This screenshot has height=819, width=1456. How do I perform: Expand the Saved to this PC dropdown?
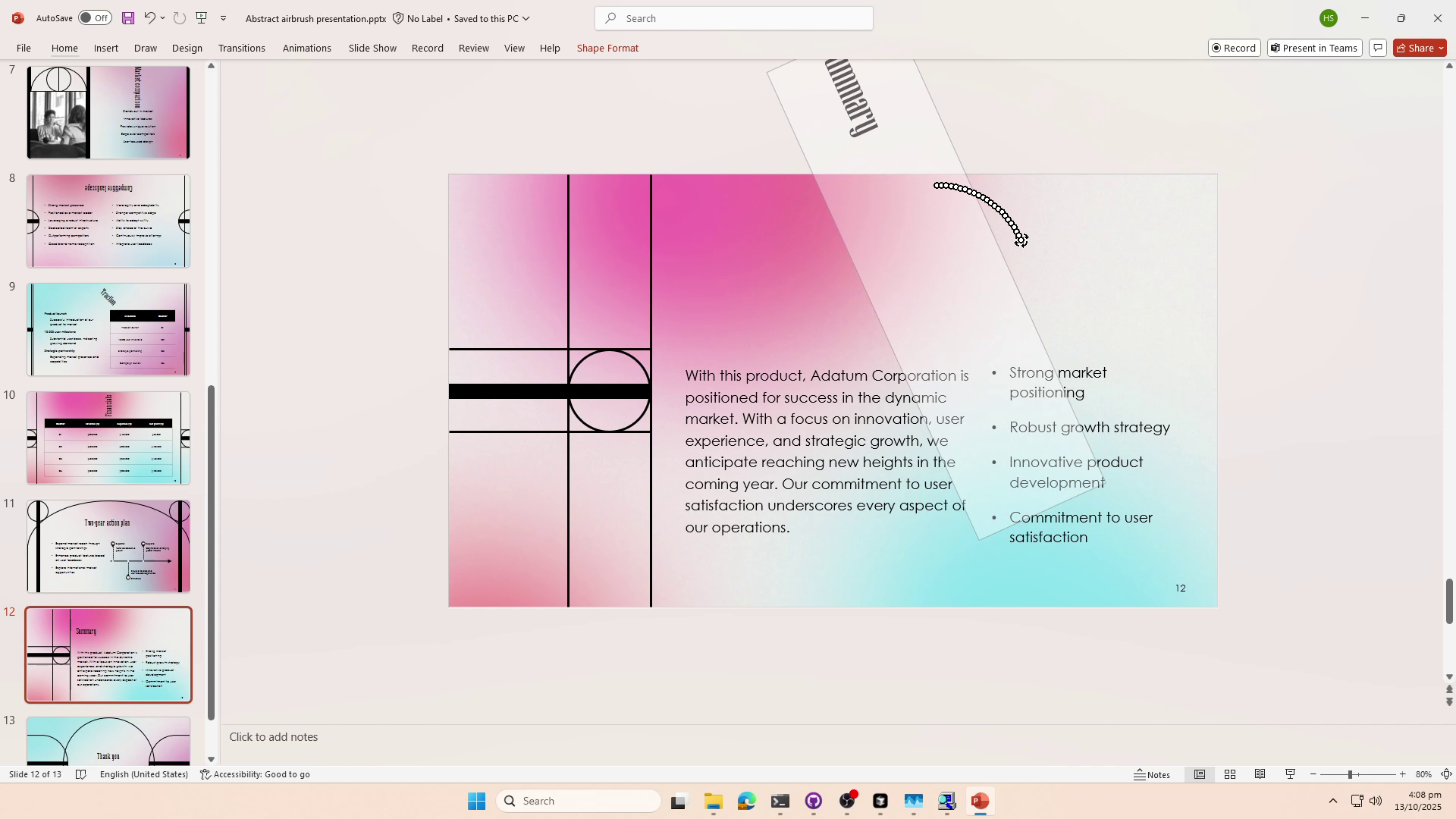(x=526, y=18)
